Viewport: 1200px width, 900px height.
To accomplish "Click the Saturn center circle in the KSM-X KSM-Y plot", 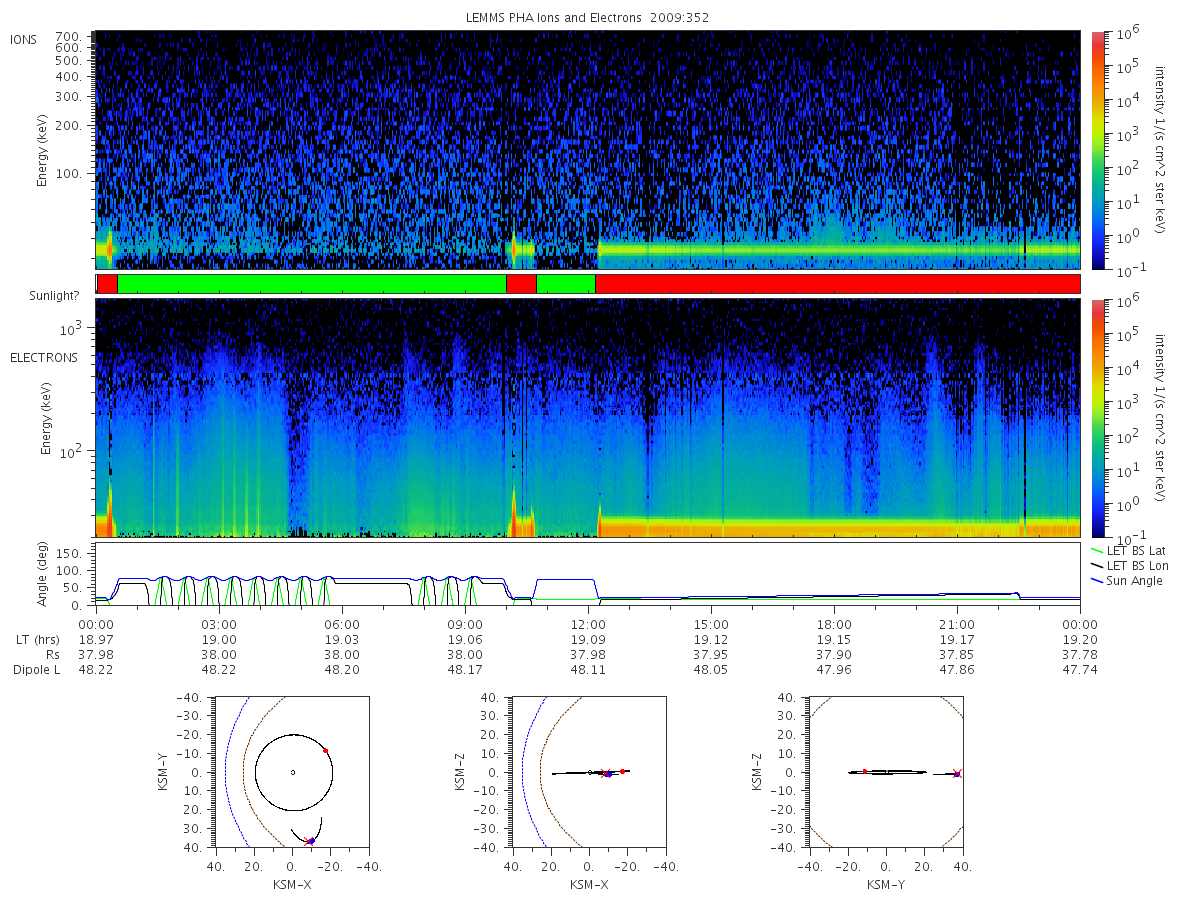I will point(293,772).
